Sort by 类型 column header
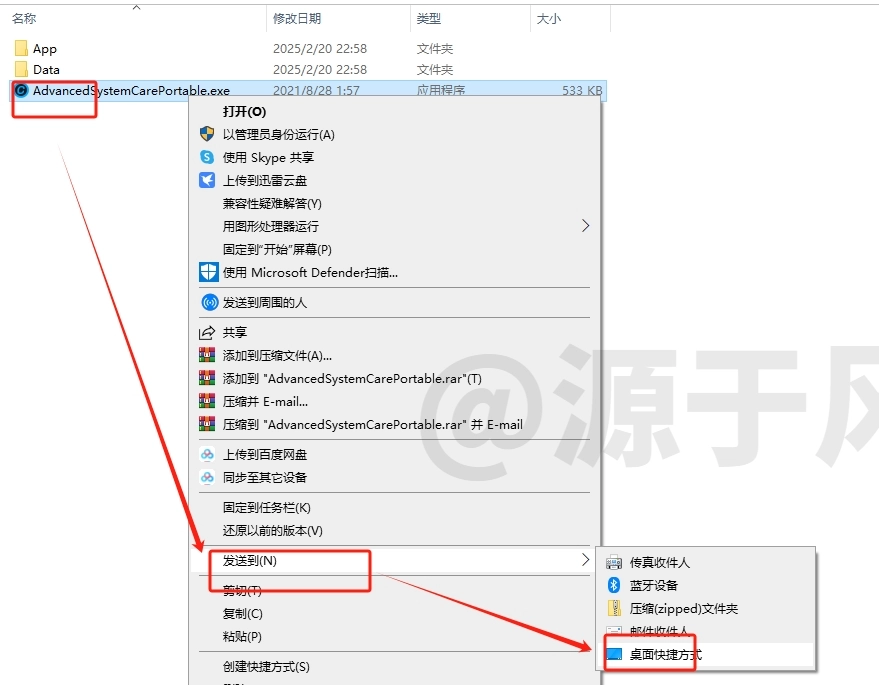 429,18
